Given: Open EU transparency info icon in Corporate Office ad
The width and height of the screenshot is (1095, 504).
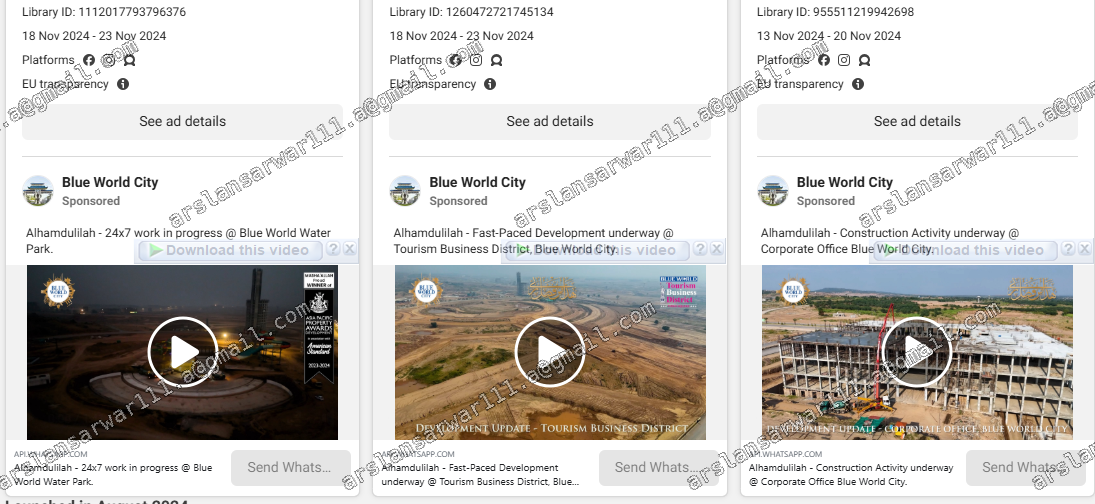Looking at the screenshot, I should coord(858,84).
